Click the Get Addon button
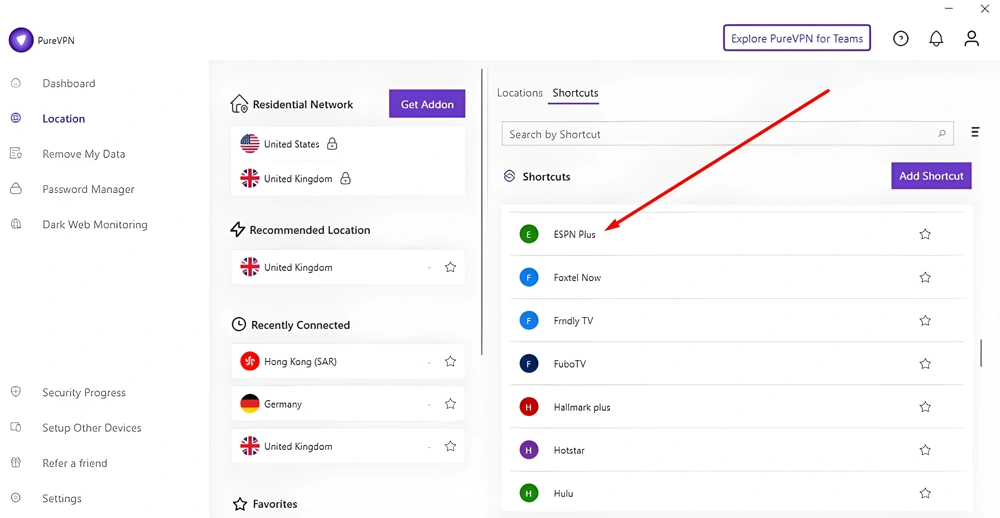Screen dimensions: 1000x518 (x=427, y=104)
